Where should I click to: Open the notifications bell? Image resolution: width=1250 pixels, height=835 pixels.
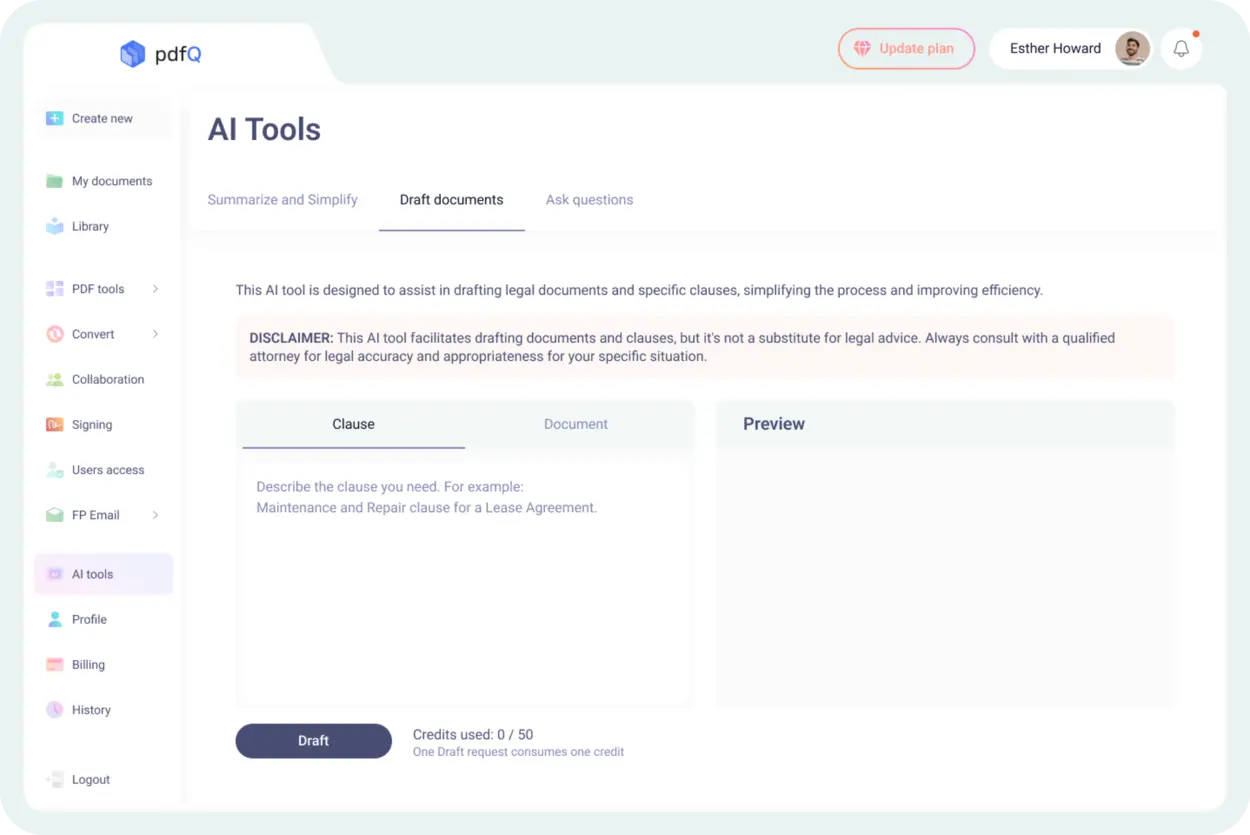pyautogui.click(x=1181, y=48)
